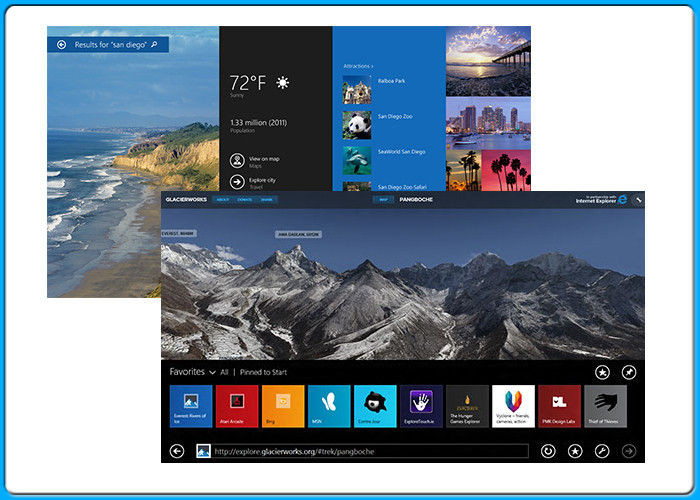This screenshot has width=700, height=500.
Task: Click the Internet Explorer logo
Action: (x=622, y=200)
